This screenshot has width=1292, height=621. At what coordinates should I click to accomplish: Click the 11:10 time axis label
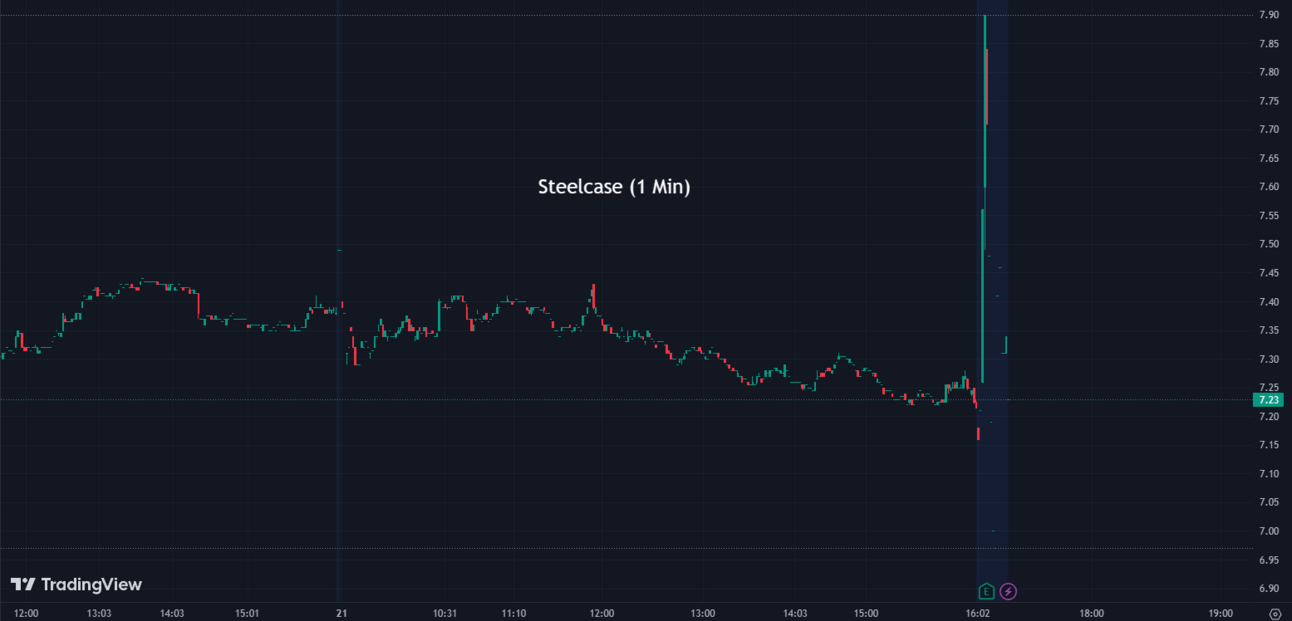click(514, 613)
